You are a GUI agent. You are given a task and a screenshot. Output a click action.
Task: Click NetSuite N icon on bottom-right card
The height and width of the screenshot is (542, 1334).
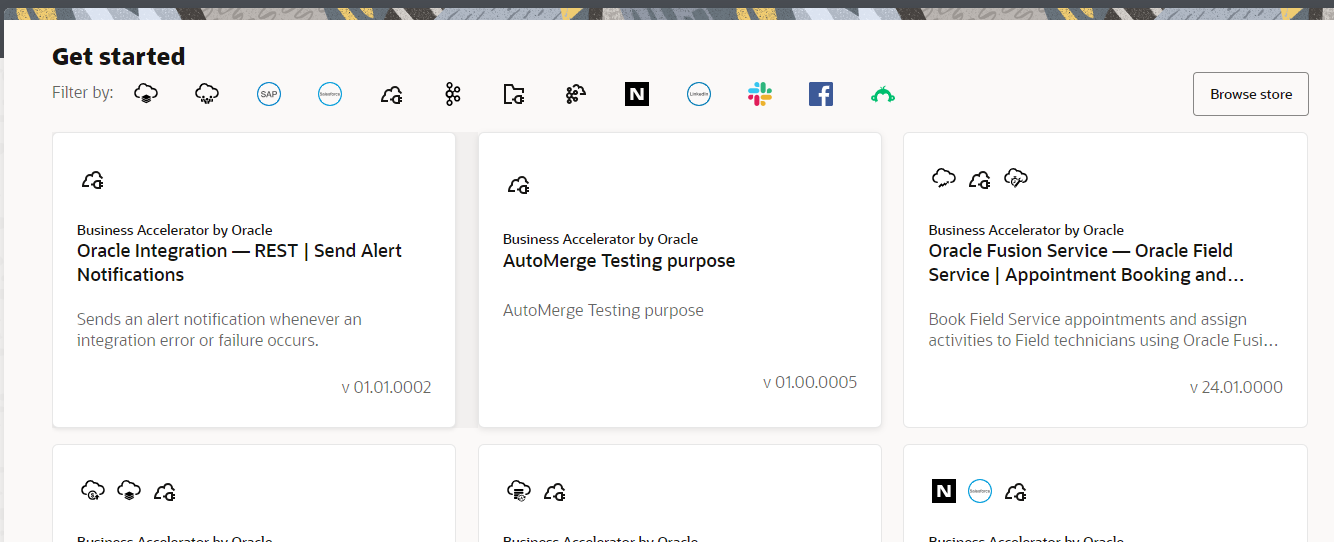[x=943, y=491]
